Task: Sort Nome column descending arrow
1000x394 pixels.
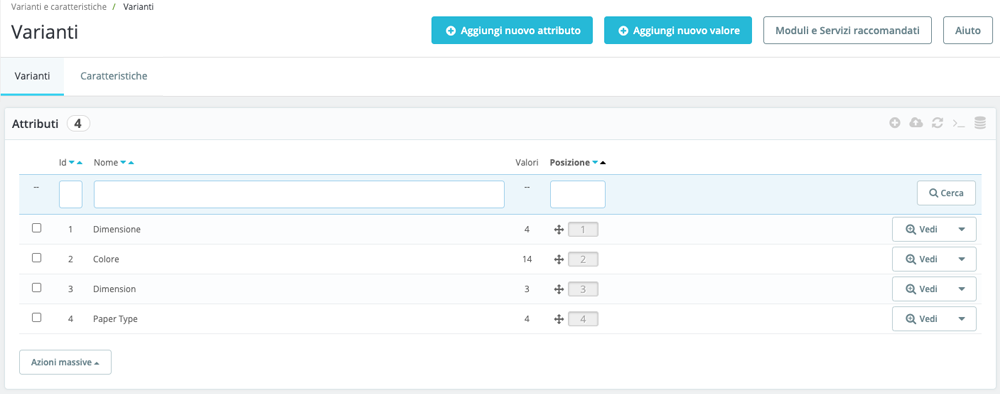Action: coord(123,163)
